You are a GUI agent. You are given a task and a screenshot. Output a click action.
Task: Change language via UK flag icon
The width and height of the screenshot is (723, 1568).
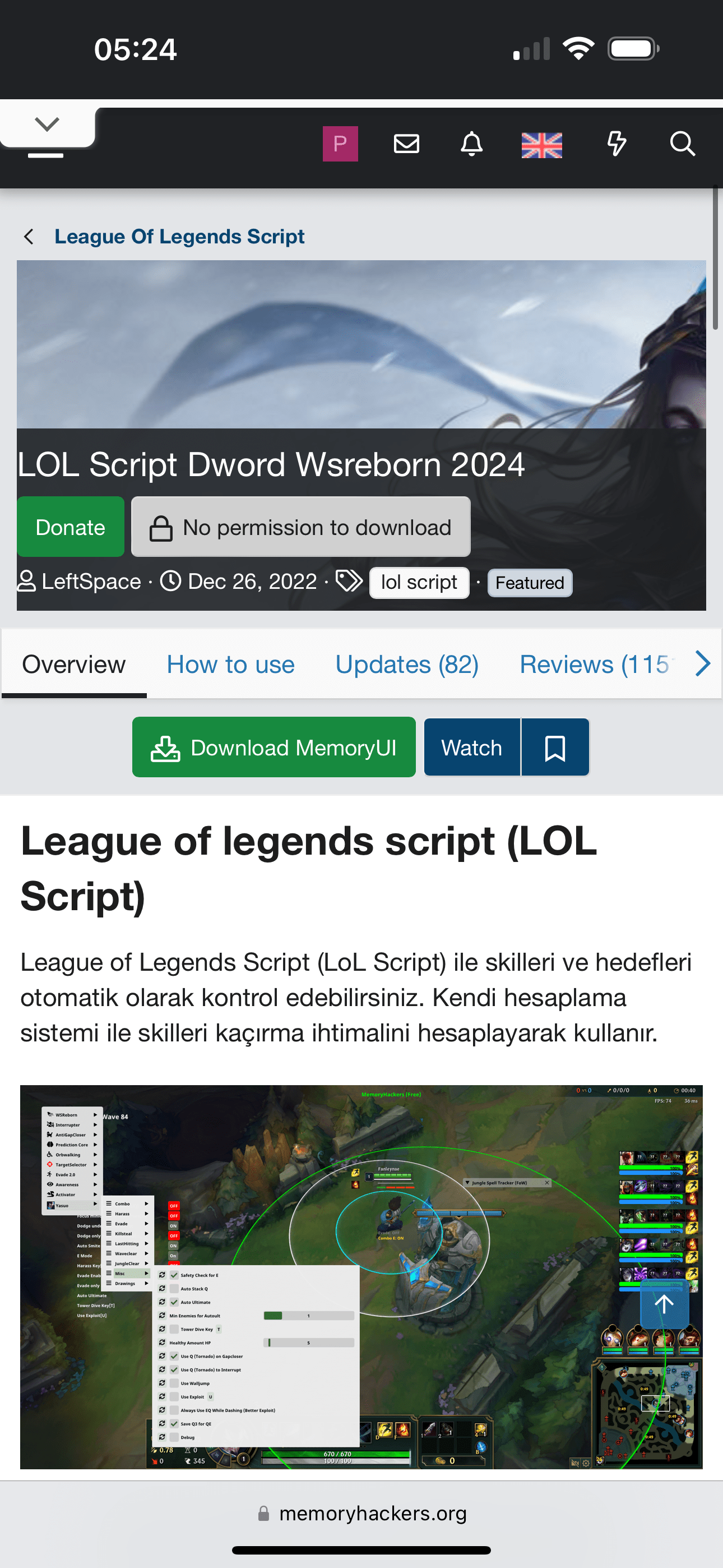click(x=541, y=145)
